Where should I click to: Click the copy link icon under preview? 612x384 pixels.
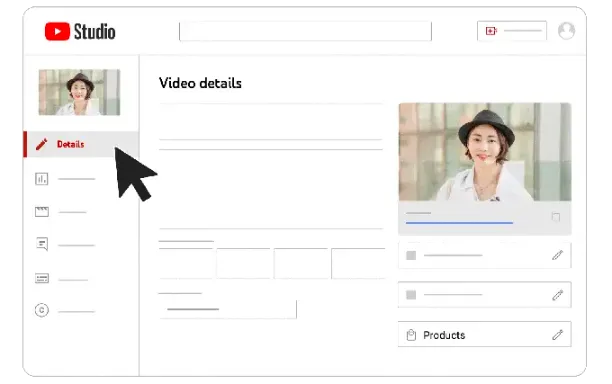click(x=556, y=217)
